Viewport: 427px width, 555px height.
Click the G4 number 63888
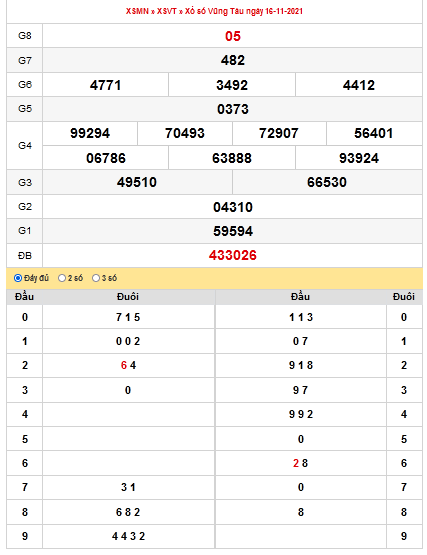232,158
